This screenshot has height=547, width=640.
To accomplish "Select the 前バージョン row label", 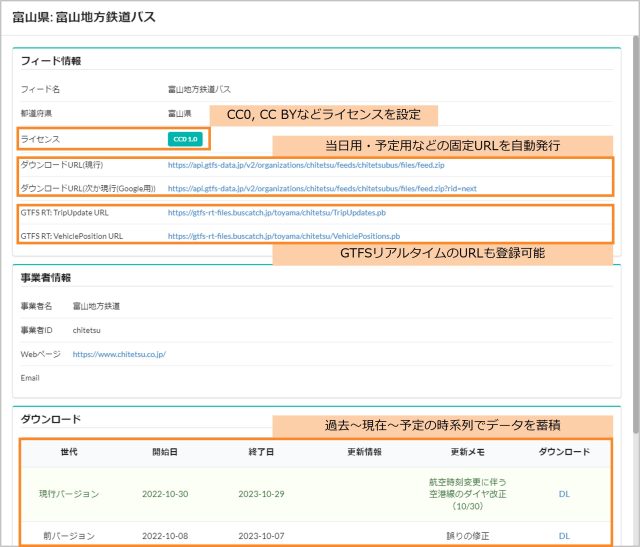I will 69,535.
